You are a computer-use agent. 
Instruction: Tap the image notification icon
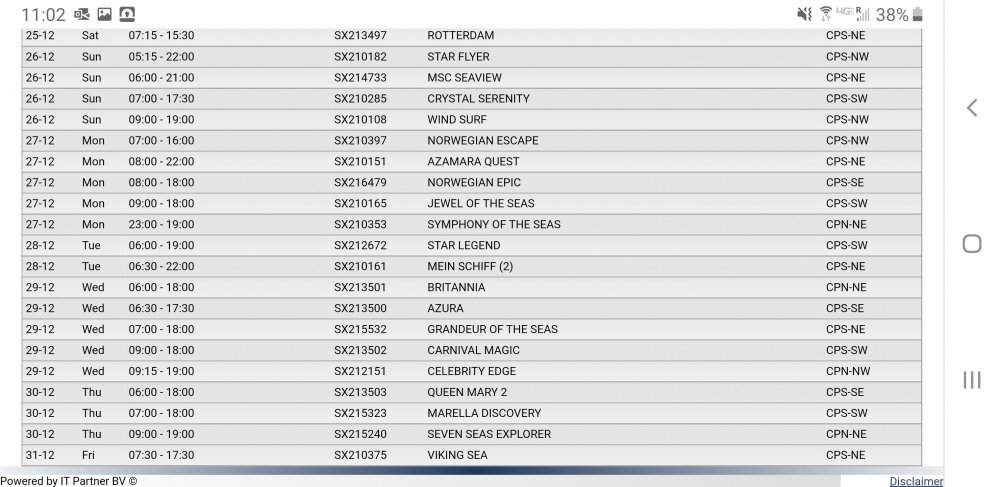(x=105, y=14)
